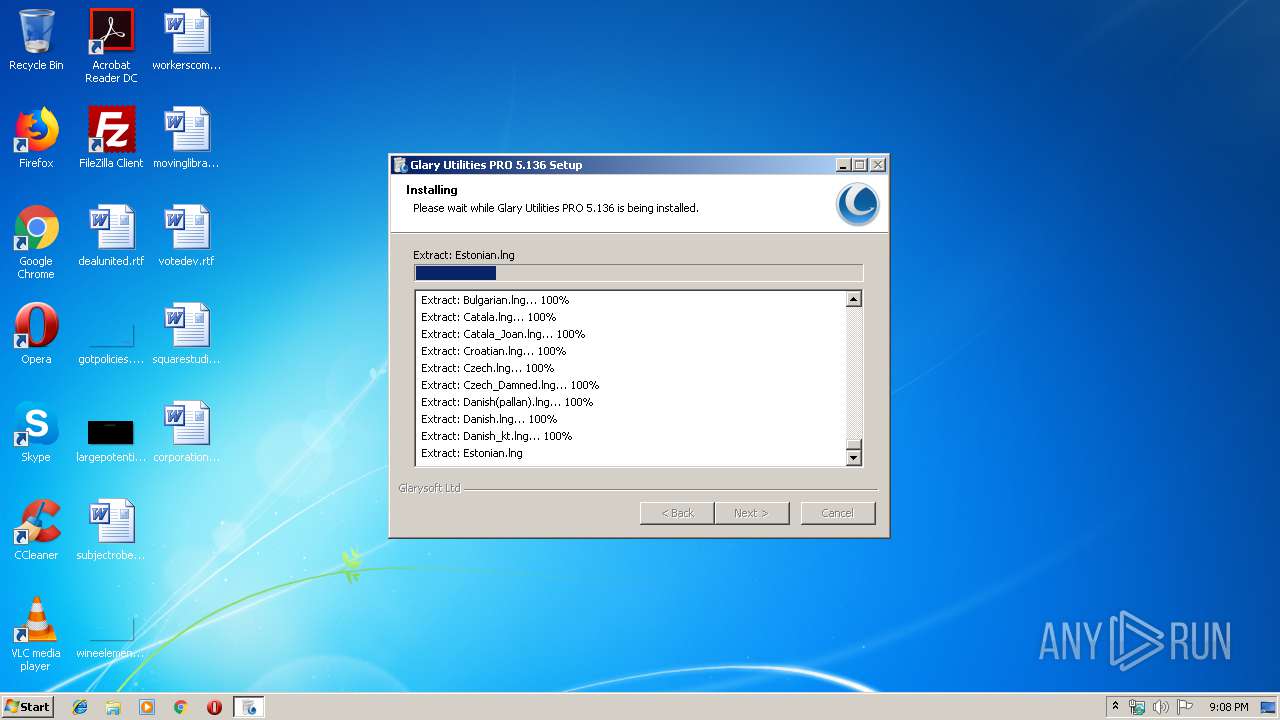Open the Google Chrome desktop shortcut
This screenshot has width=1280, height=720.
(x=36, y=242)
